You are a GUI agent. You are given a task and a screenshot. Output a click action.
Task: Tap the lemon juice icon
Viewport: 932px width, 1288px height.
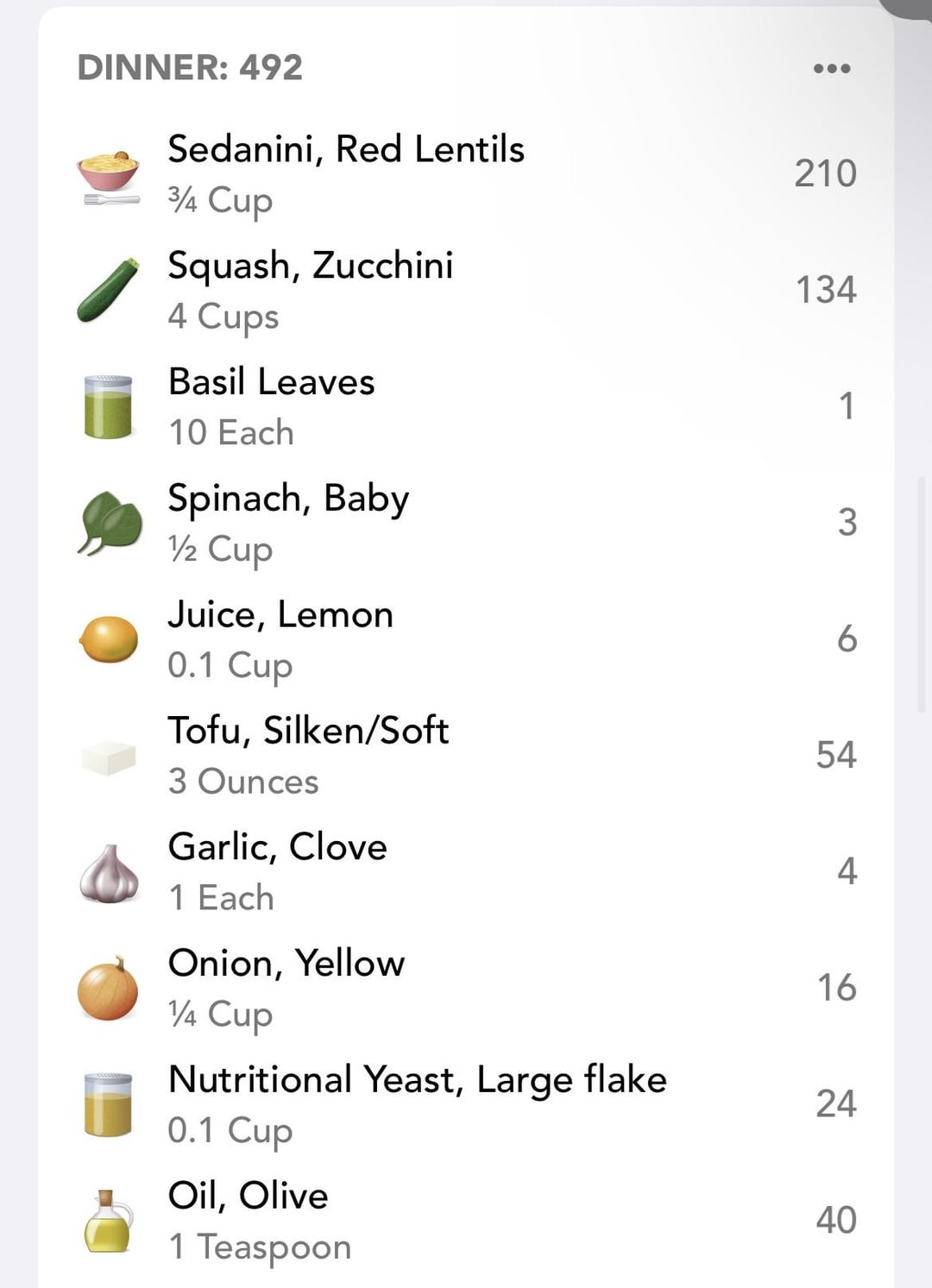[109, 639]
